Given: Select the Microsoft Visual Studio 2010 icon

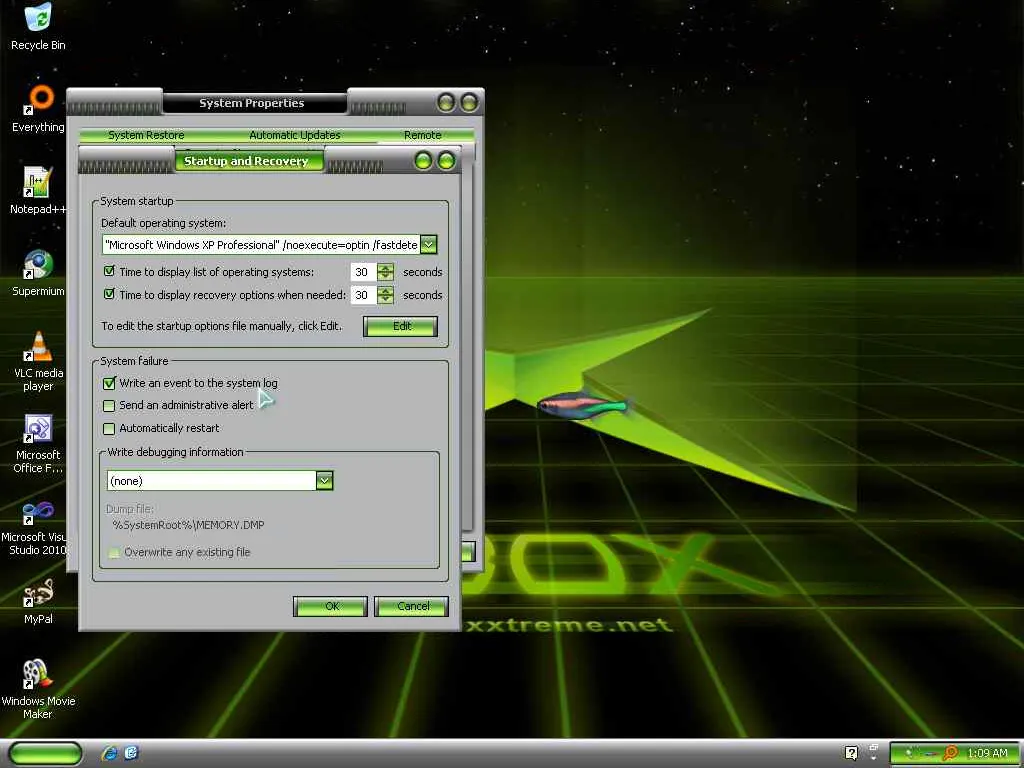Looking at the screenshot, I should [x=34, y=526].
